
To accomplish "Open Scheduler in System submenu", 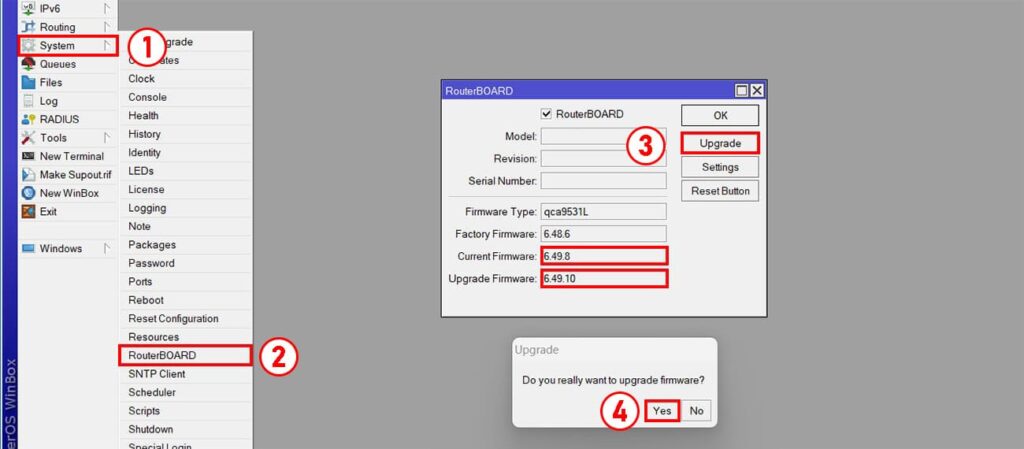I will click(185, 392).
